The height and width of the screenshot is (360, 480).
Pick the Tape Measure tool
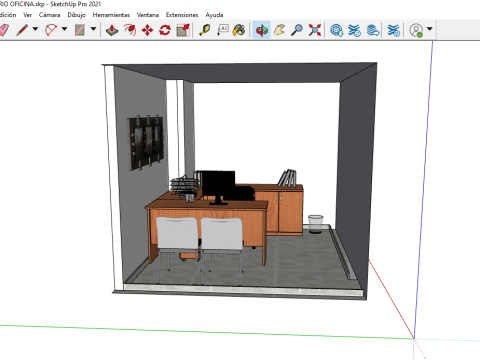coord(205,30)
